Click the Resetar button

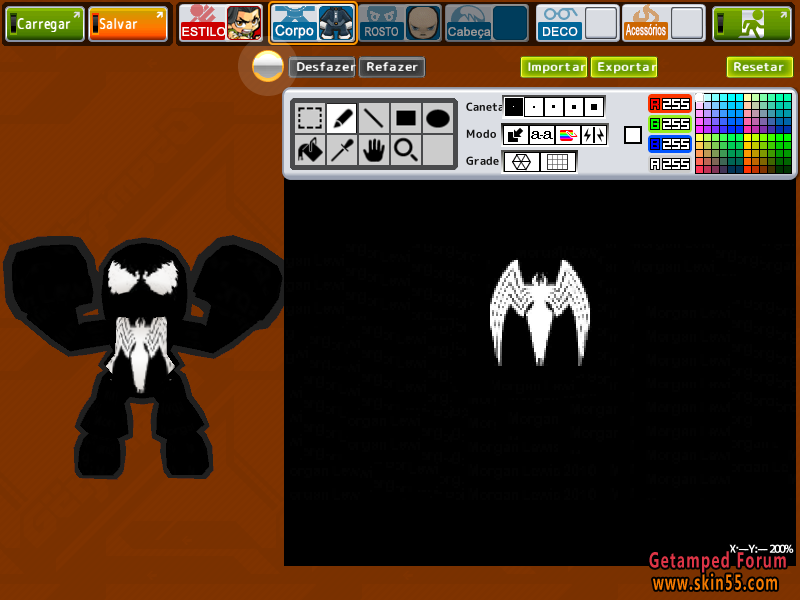point(760,67)
